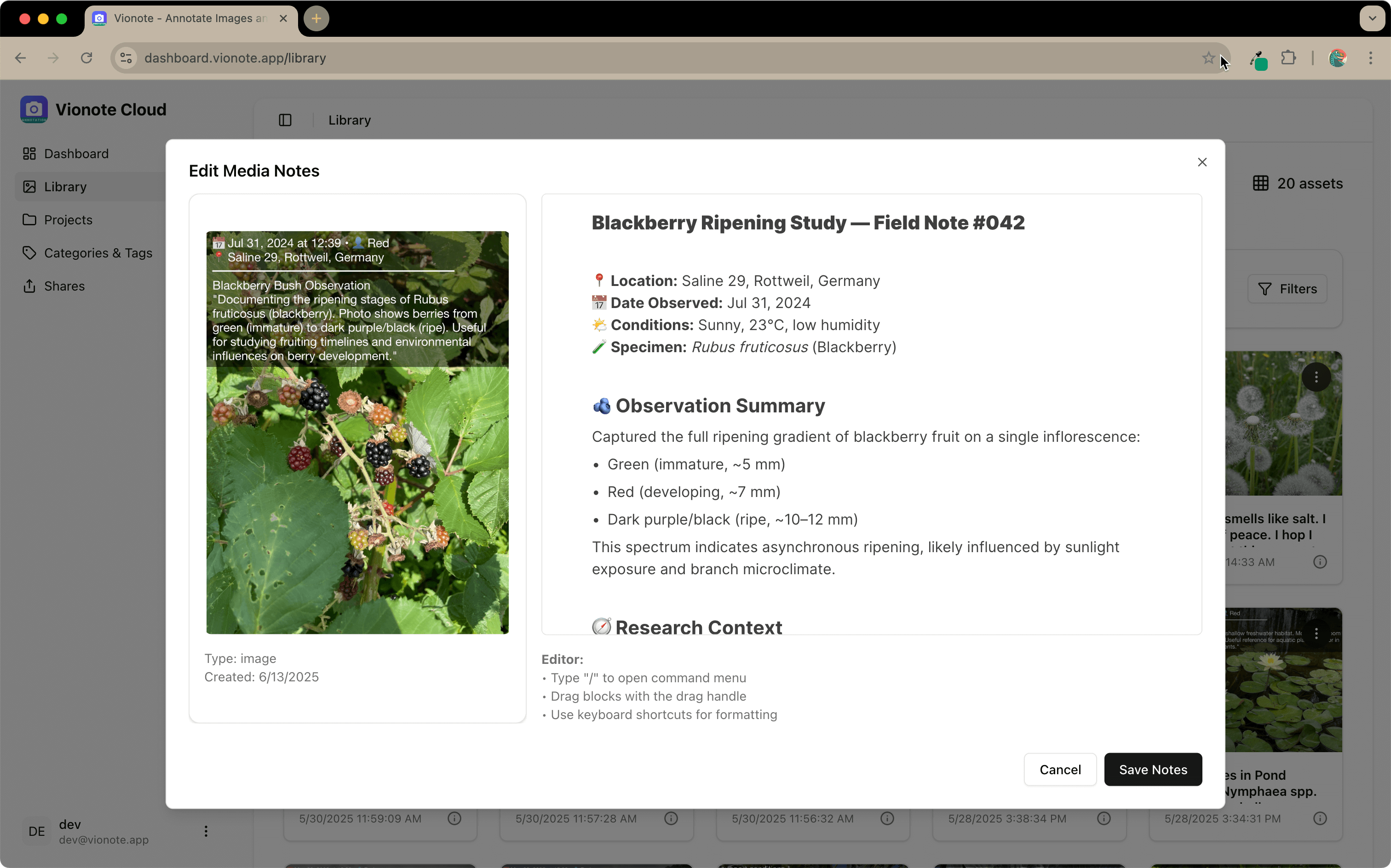Click the blackberry image preview
The width and height of the screenshot is (1391, 868).
(x=357, y=432)
